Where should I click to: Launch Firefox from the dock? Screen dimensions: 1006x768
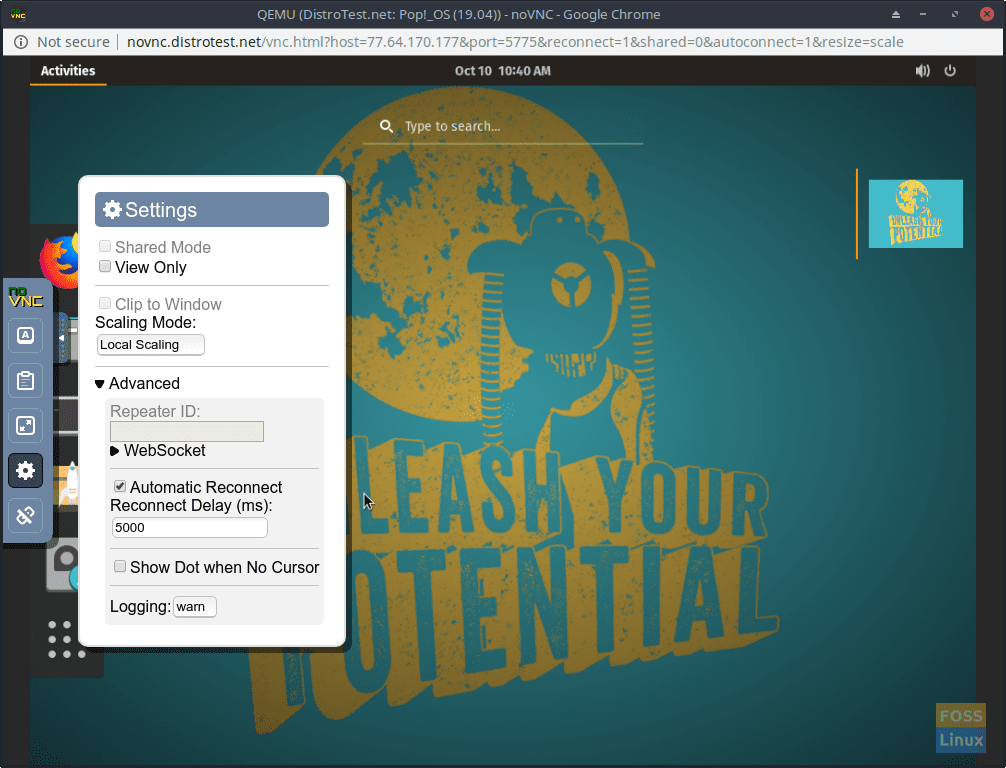(59, 260)
